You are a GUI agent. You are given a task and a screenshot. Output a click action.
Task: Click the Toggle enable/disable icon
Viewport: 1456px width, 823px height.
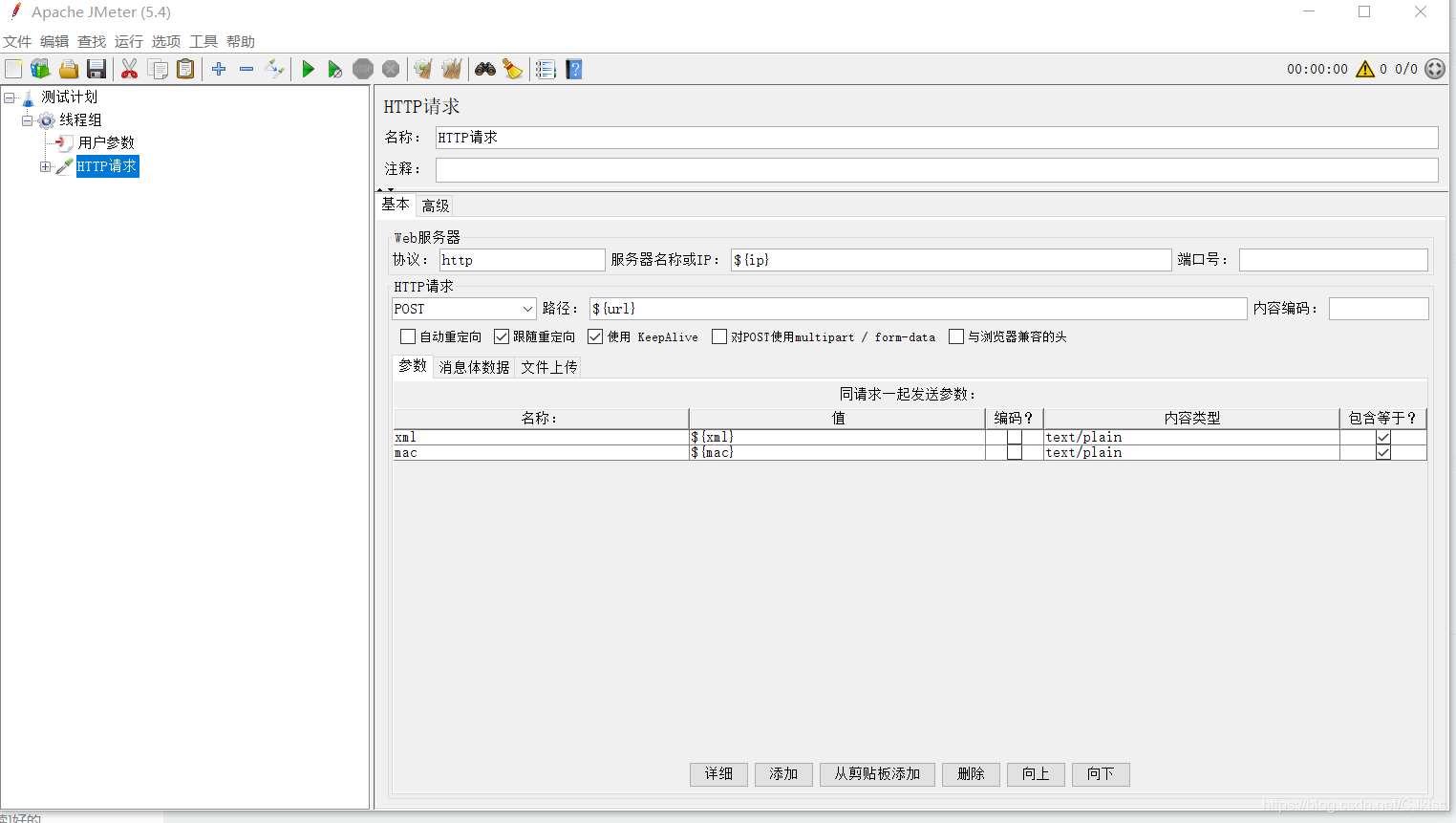(x=274, y=69)
